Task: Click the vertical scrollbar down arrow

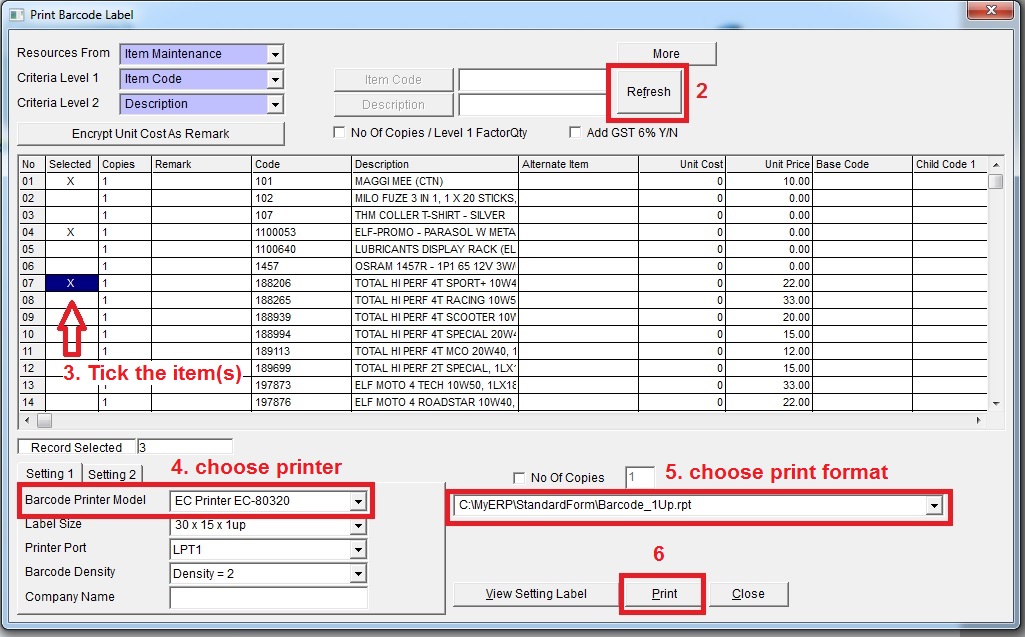Action: [x=995, y=403]
